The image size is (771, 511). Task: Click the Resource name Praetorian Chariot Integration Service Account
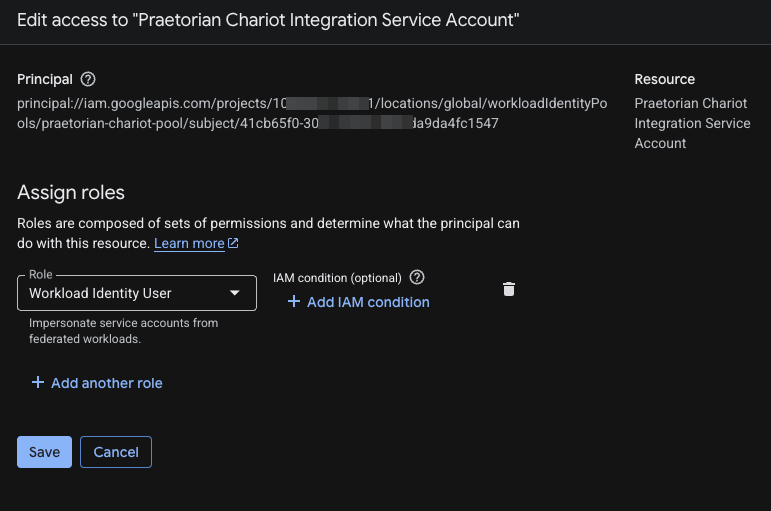[692, 123]
